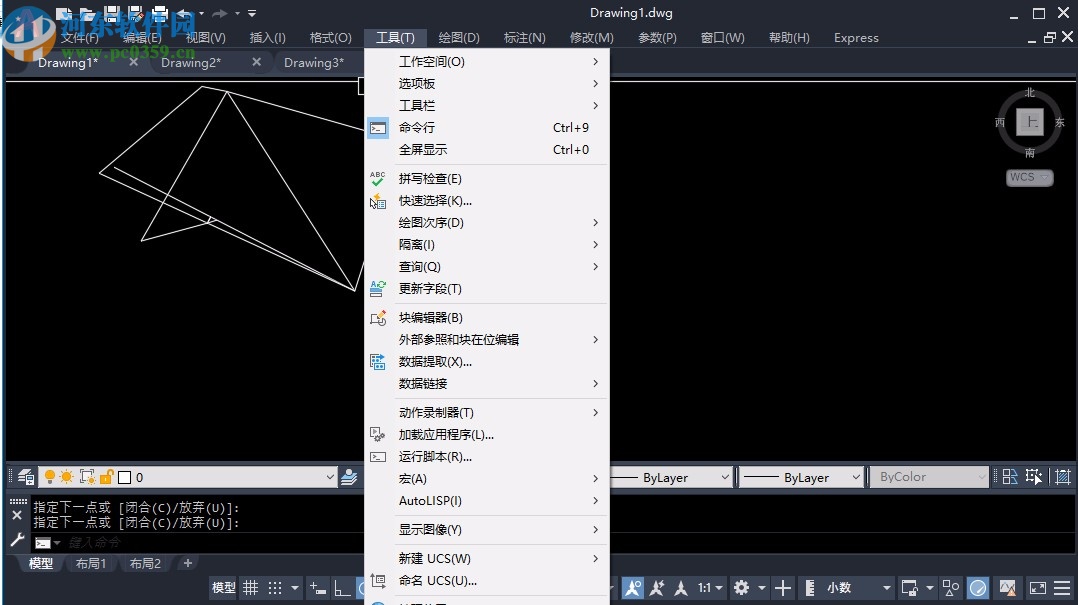Click the white layer color swatch
The image size is (1078, 605).
click(x=124, y=477)
